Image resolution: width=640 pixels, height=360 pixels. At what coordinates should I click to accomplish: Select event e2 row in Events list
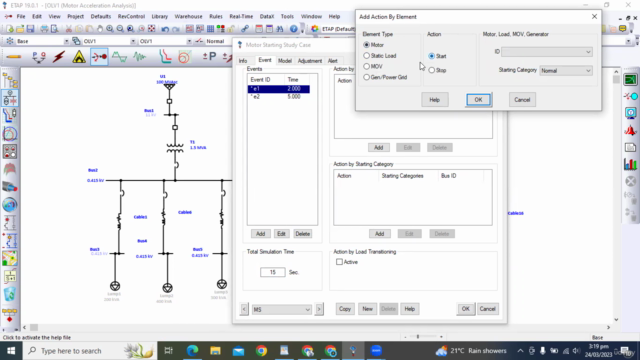[279, 97]
